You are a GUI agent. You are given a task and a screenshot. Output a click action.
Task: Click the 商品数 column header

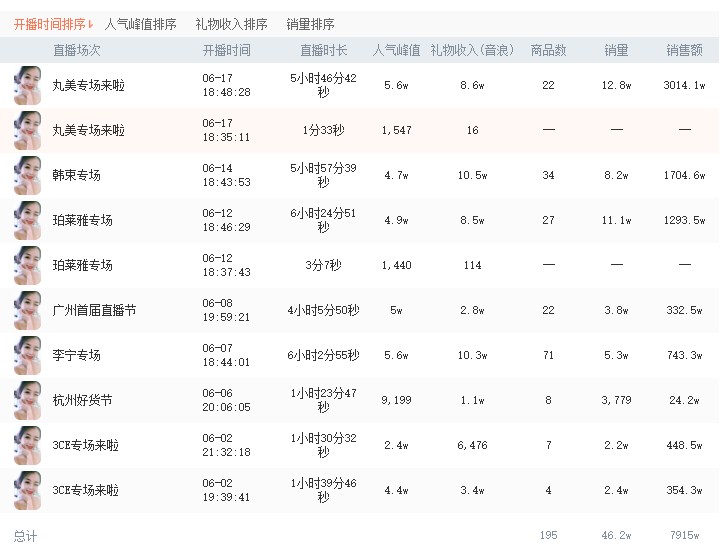tap(548, 50)
